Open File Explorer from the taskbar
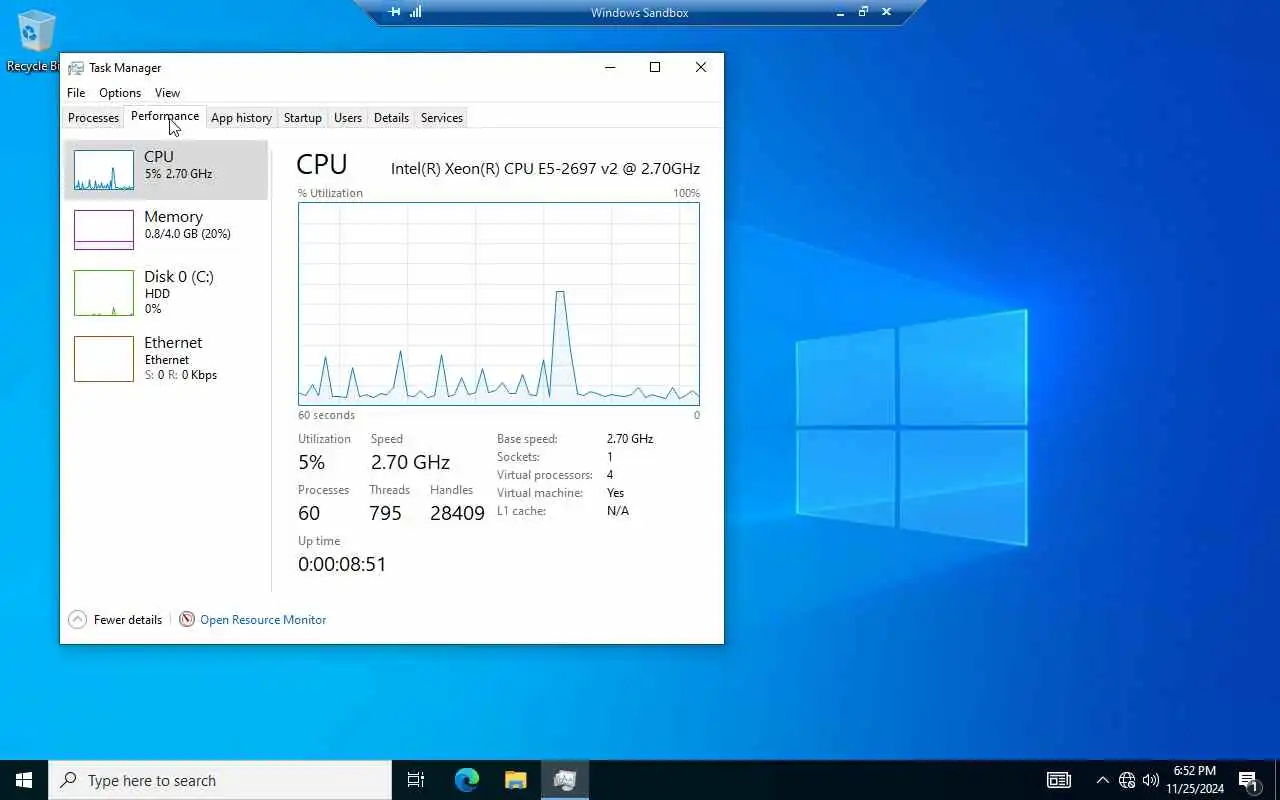1280x800 pixels. [515, 780]
